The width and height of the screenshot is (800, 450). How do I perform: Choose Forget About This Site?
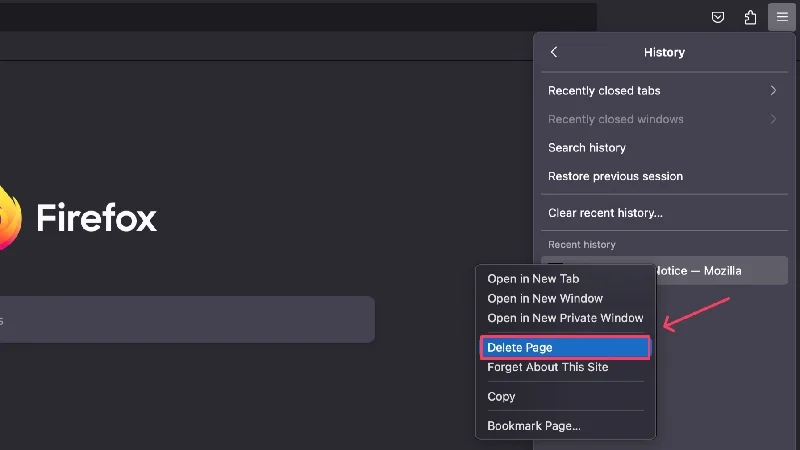pyautogui.click(x=547, y=367)
